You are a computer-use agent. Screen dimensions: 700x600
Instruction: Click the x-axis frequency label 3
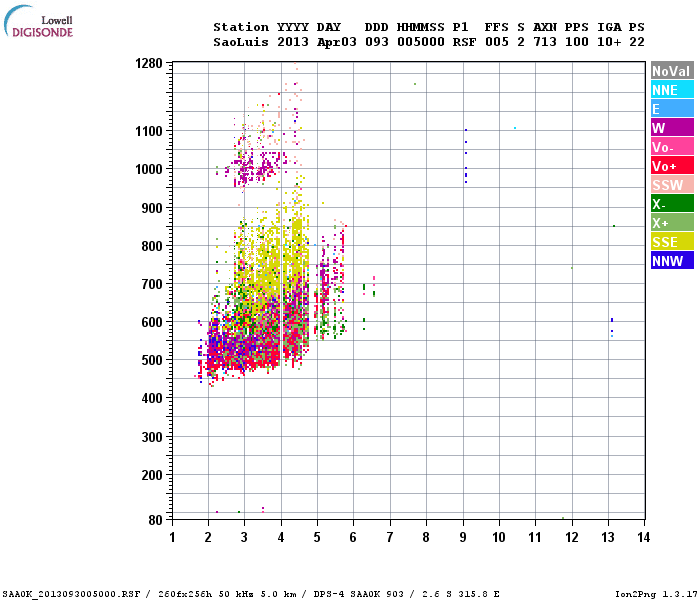pyautogui.click(x=244, y=537)
